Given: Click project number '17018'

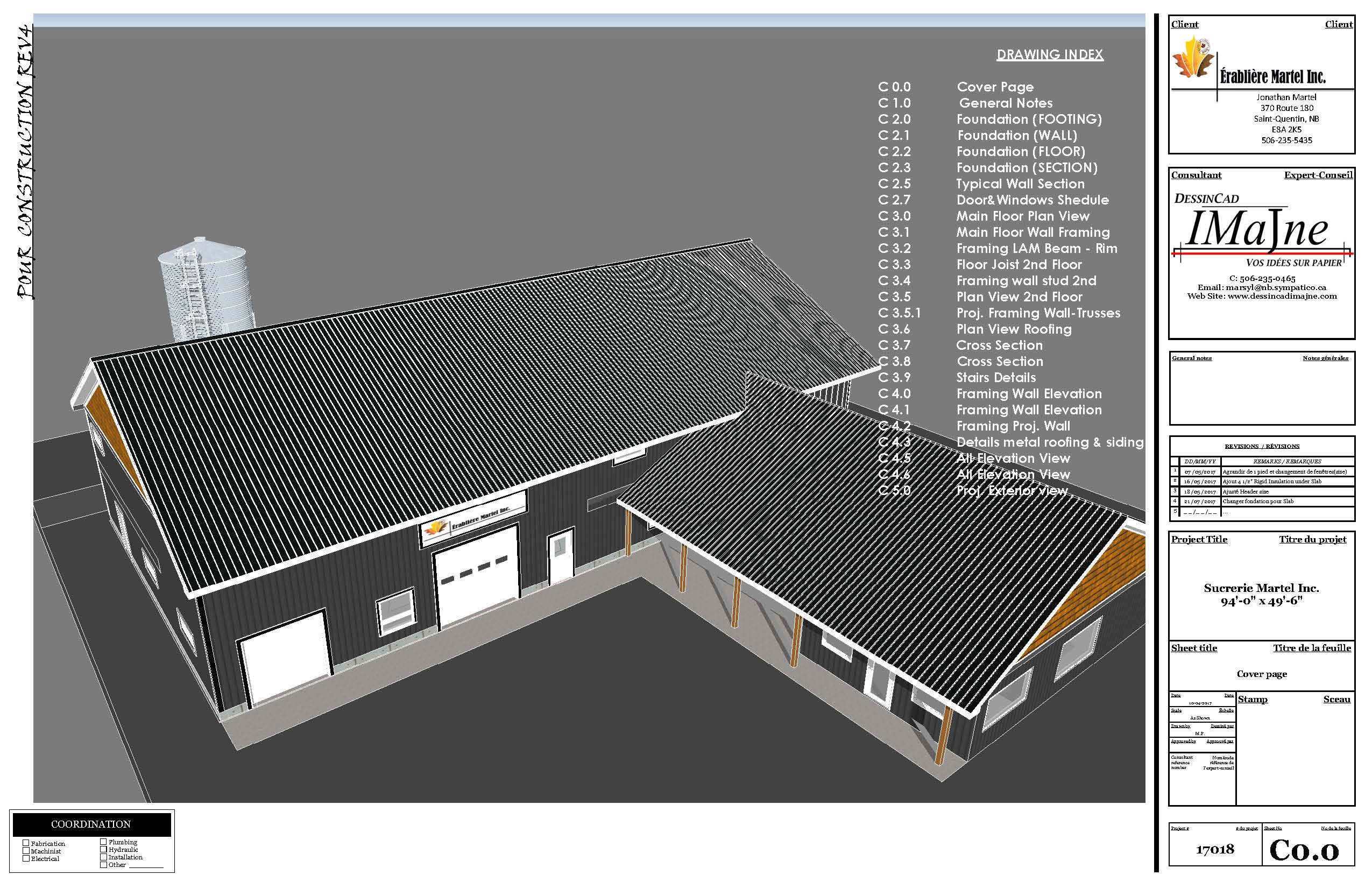Looking at the screenshot, I should click(1214, 849).
